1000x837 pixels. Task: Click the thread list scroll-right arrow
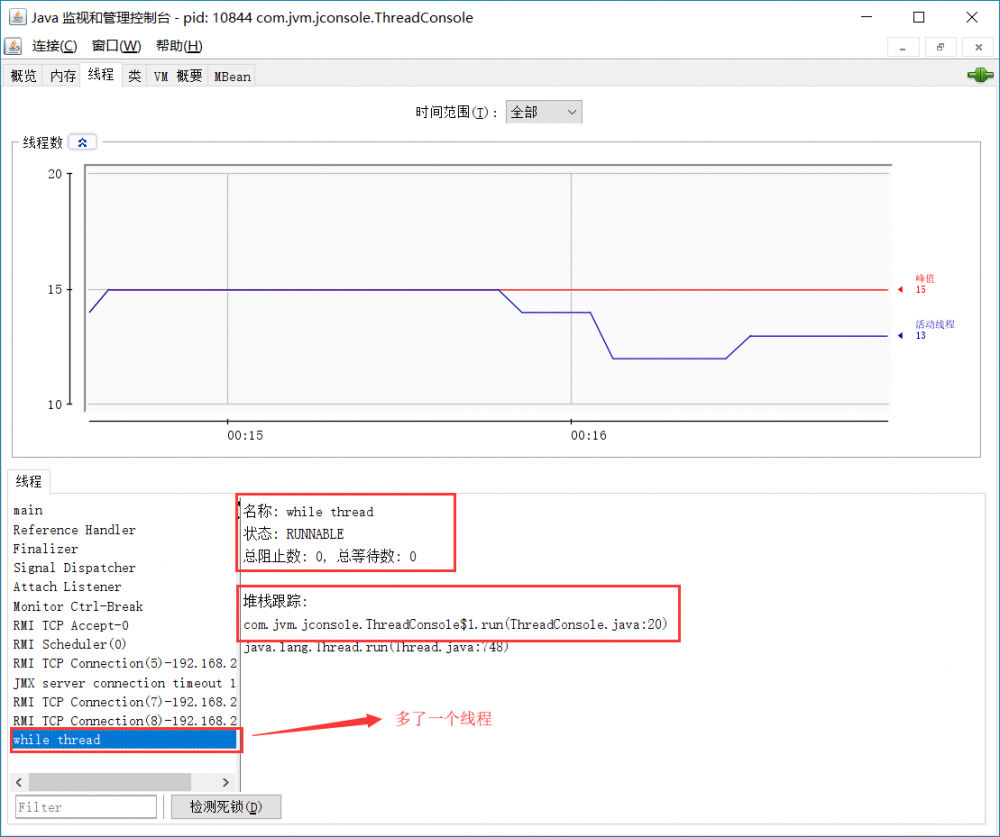pos(226,782)
